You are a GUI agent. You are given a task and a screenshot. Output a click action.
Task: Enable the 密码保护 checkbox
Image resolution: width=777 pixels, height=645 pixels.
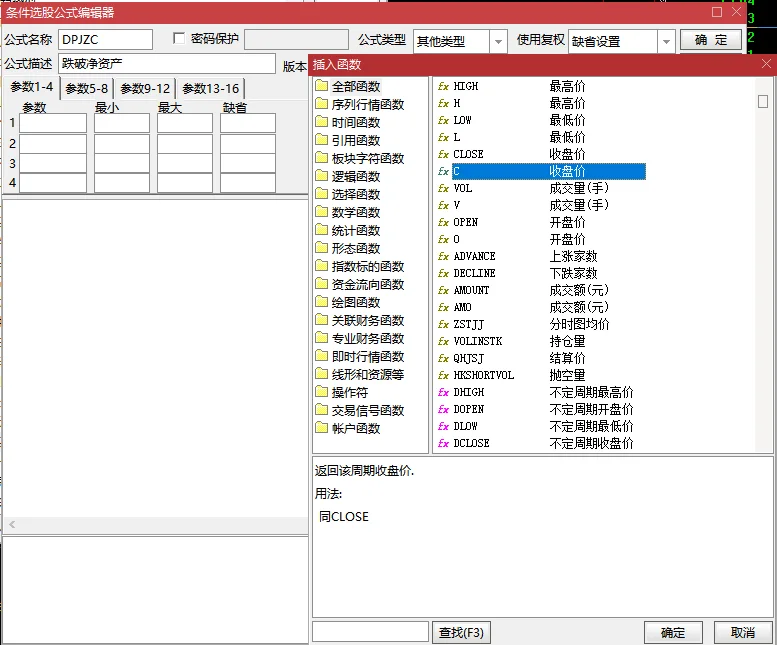[x=179, y=38]
